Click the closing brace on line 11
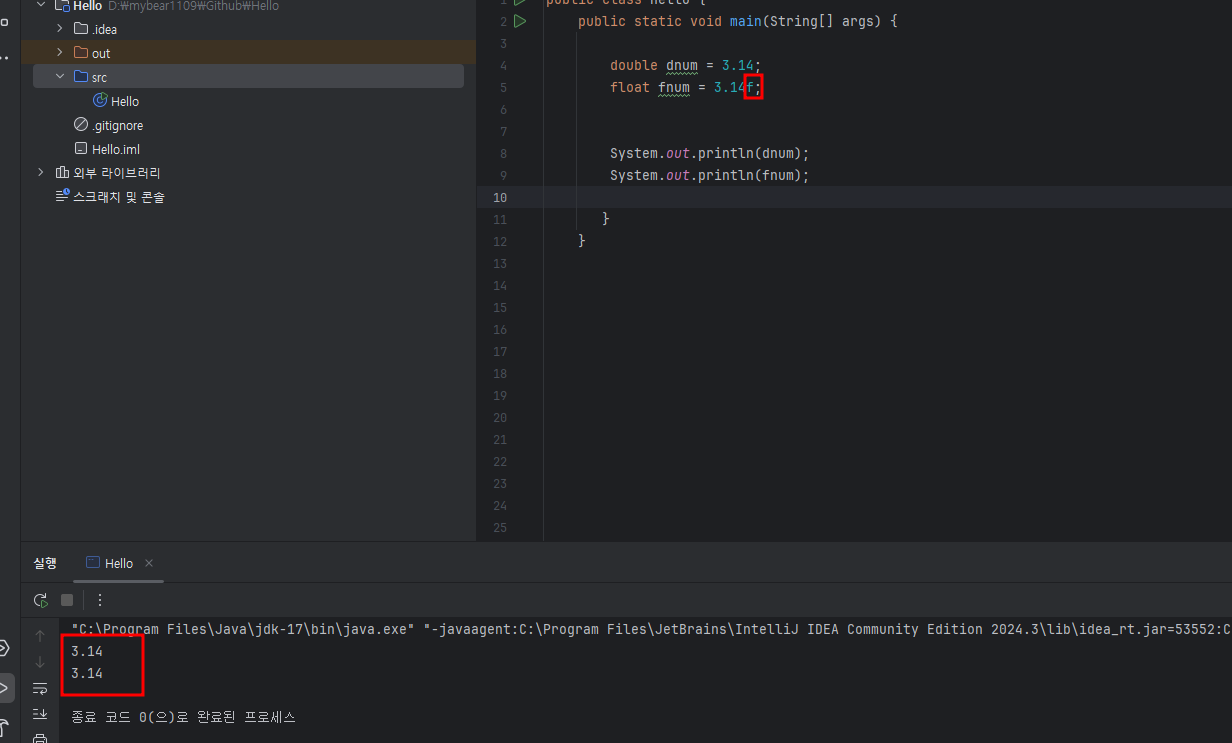 tap(606, 219)
